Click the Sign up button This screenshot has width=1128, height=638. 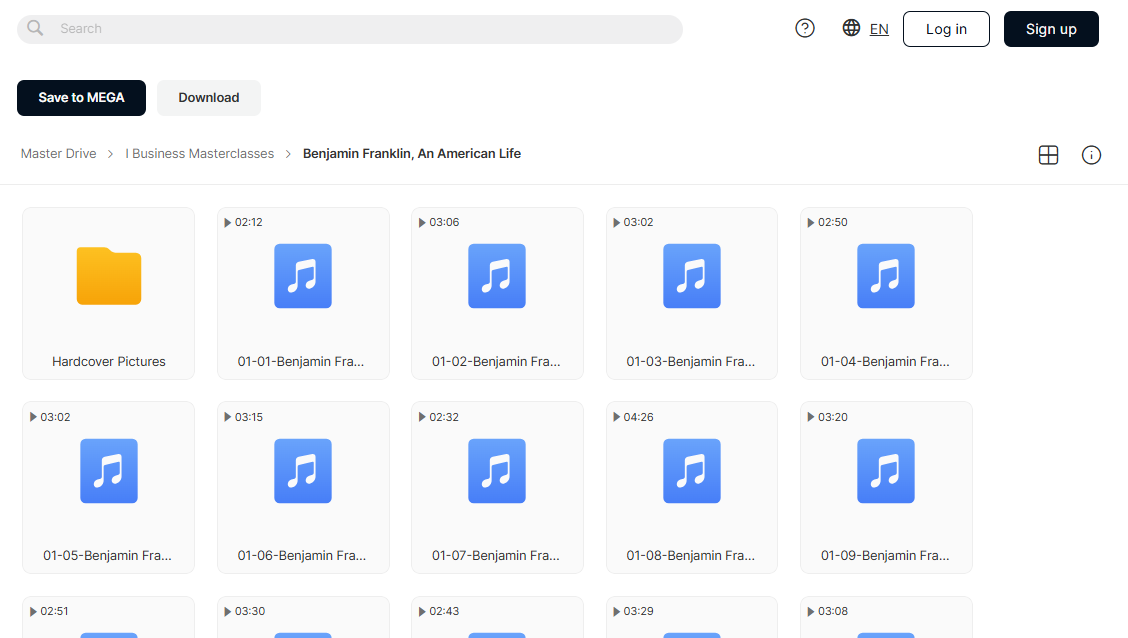[x=1051, y=29]
